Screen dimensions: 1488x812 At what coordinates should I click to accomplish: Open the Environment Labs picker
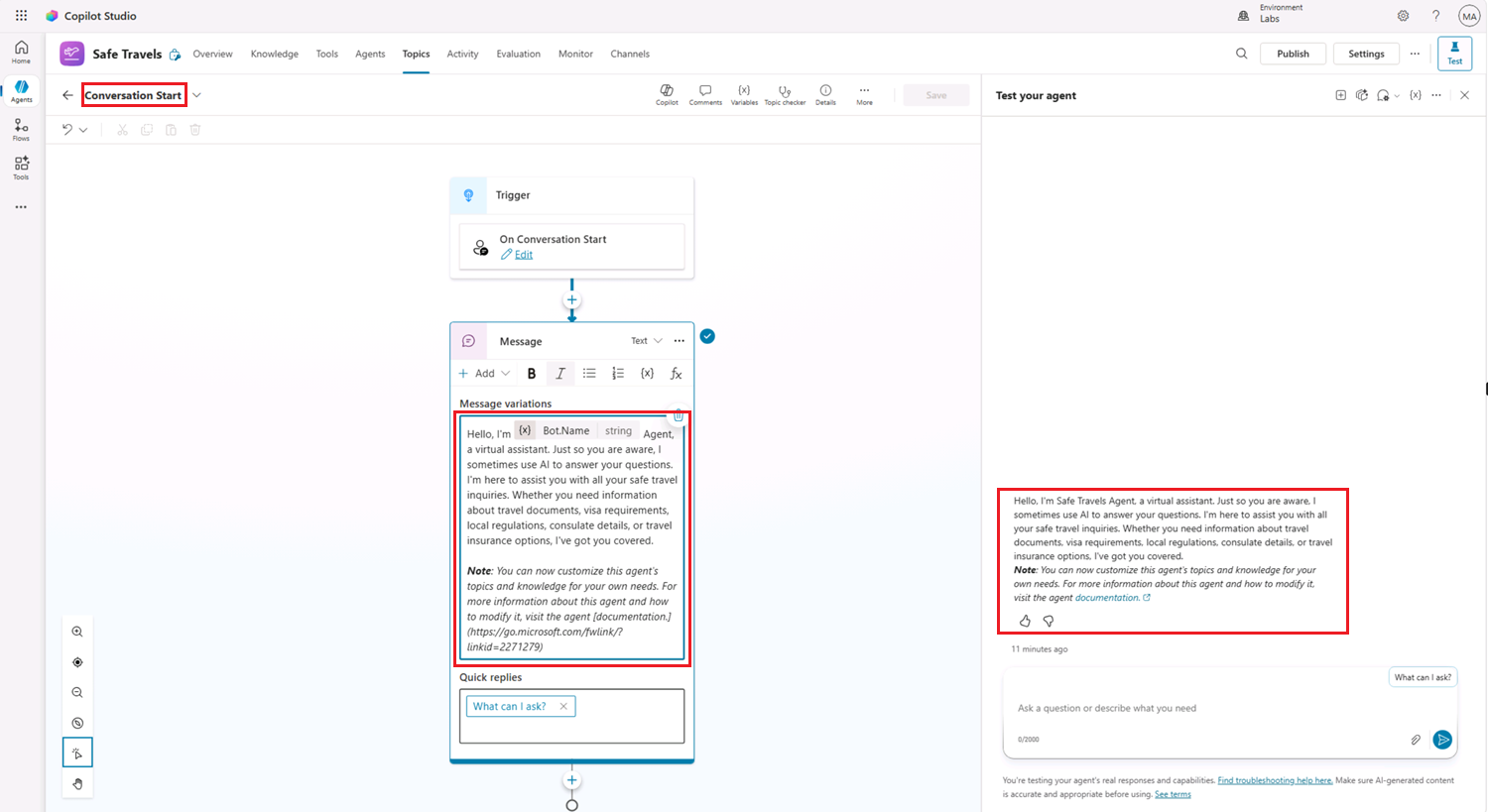pyautogui.click(x=1270, y=14)
